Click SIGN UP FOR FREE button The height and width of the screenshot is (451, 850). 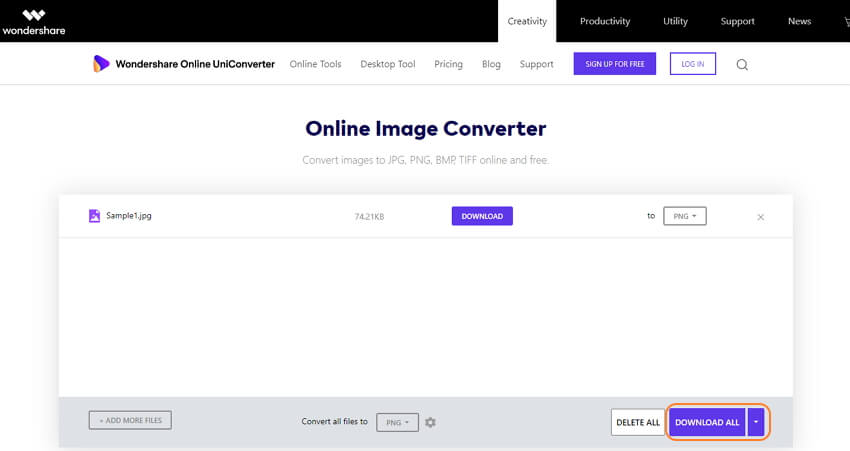coord(615,64)
